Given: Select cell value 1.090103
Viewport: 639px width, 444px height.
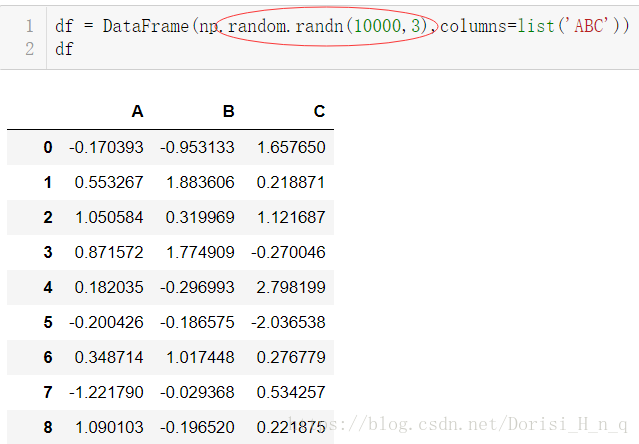Looking at the screenshot, I should coord(109,427).
